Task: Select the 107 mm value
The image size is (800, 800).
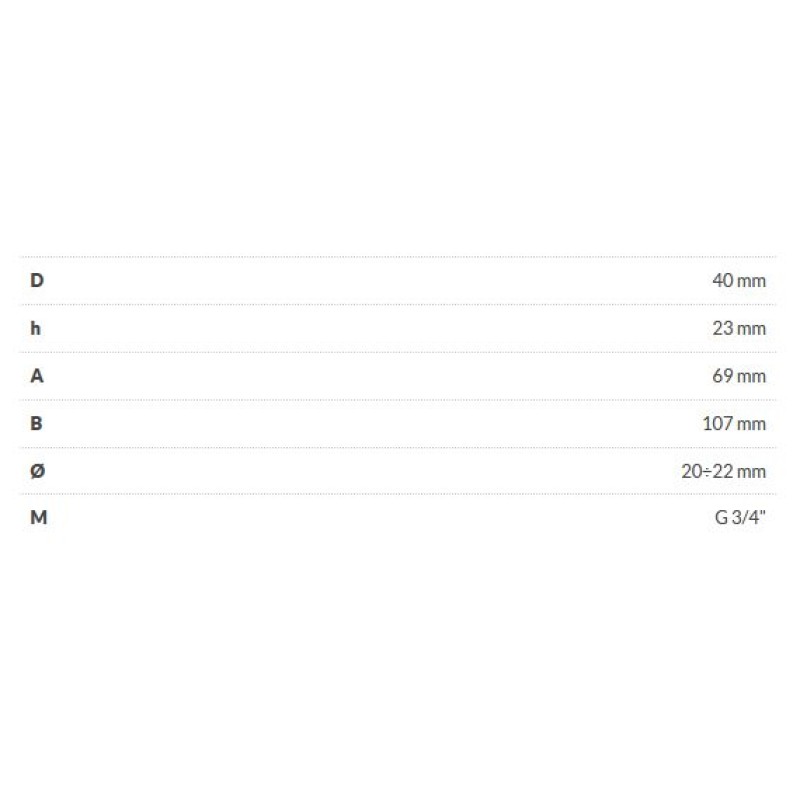Action: coord(734,423)
